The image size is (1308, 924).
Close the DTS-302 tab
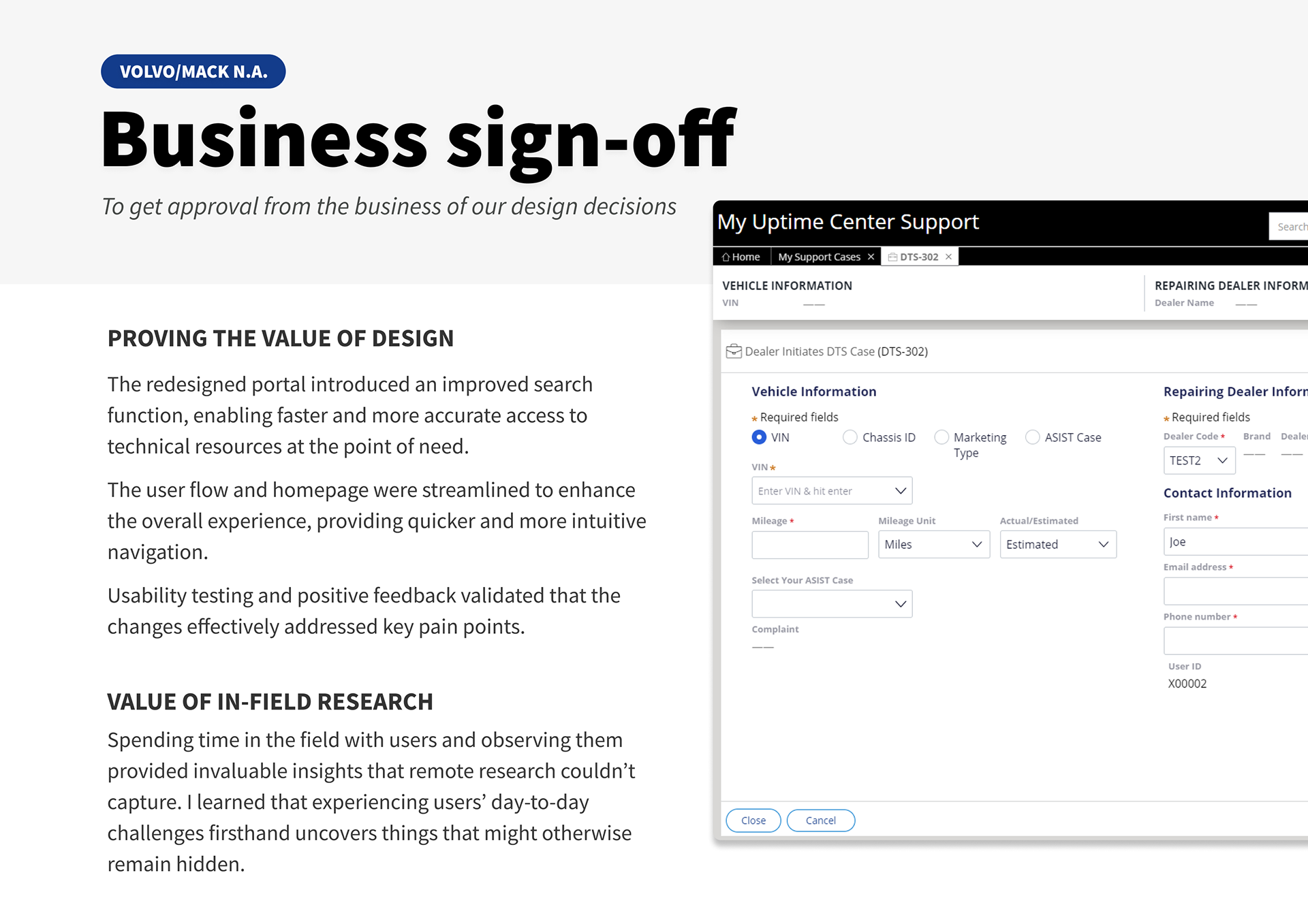coord(948,257)
